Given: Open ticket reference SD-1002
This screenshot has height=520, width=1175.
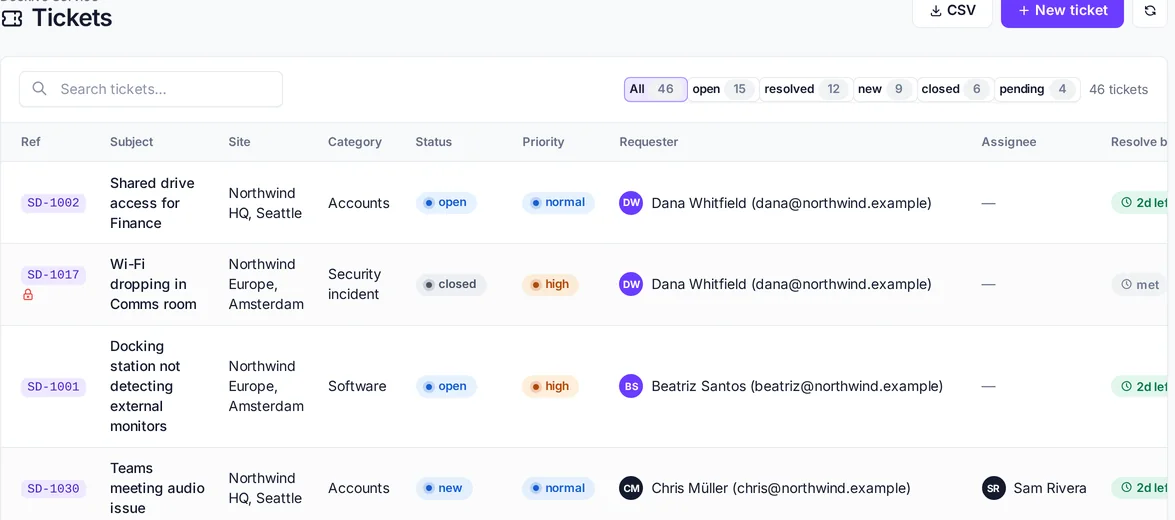Looking at the screenshot, I should point(53,203).
